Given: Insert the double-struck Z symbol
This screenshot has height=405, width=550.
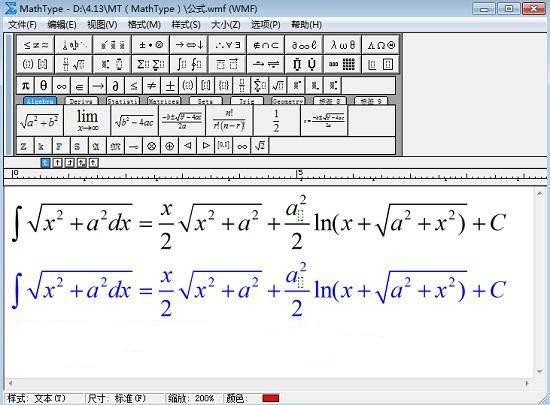Looking at the screenshot, I should click(x=24, y=146).
